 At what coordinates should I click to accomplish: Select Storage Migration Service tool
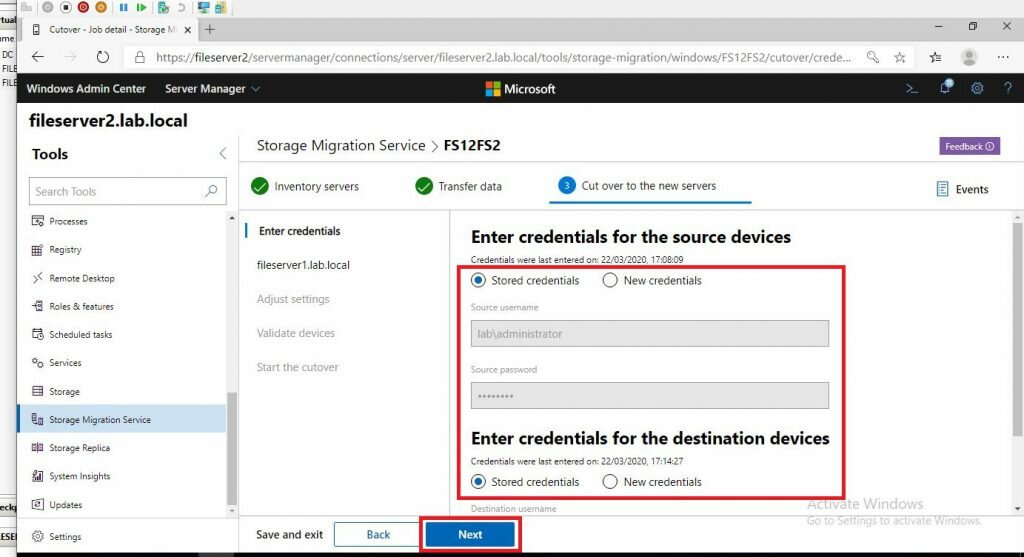122,419
